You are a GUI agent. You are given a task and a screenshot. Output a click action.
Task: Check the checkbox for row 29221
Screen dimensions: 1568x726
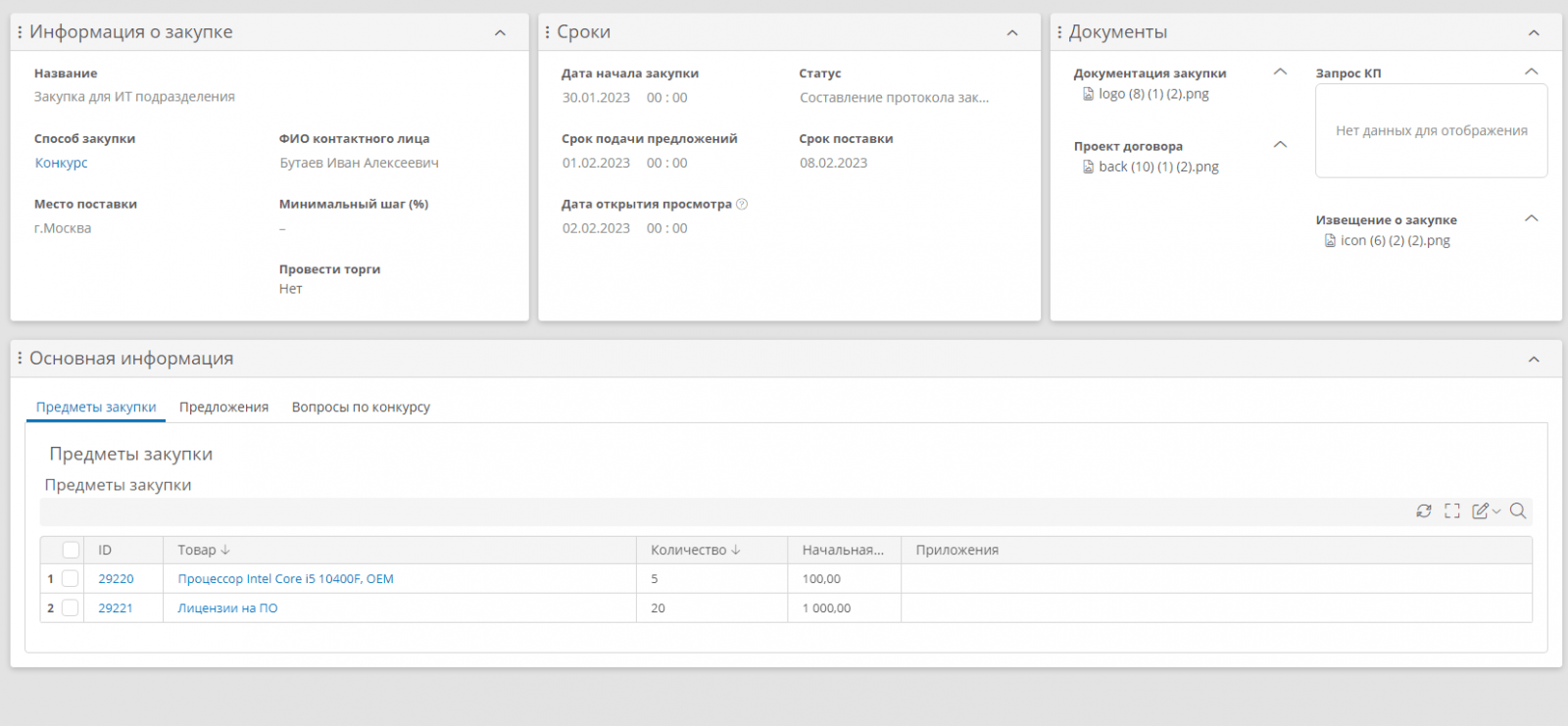point(71,608)
